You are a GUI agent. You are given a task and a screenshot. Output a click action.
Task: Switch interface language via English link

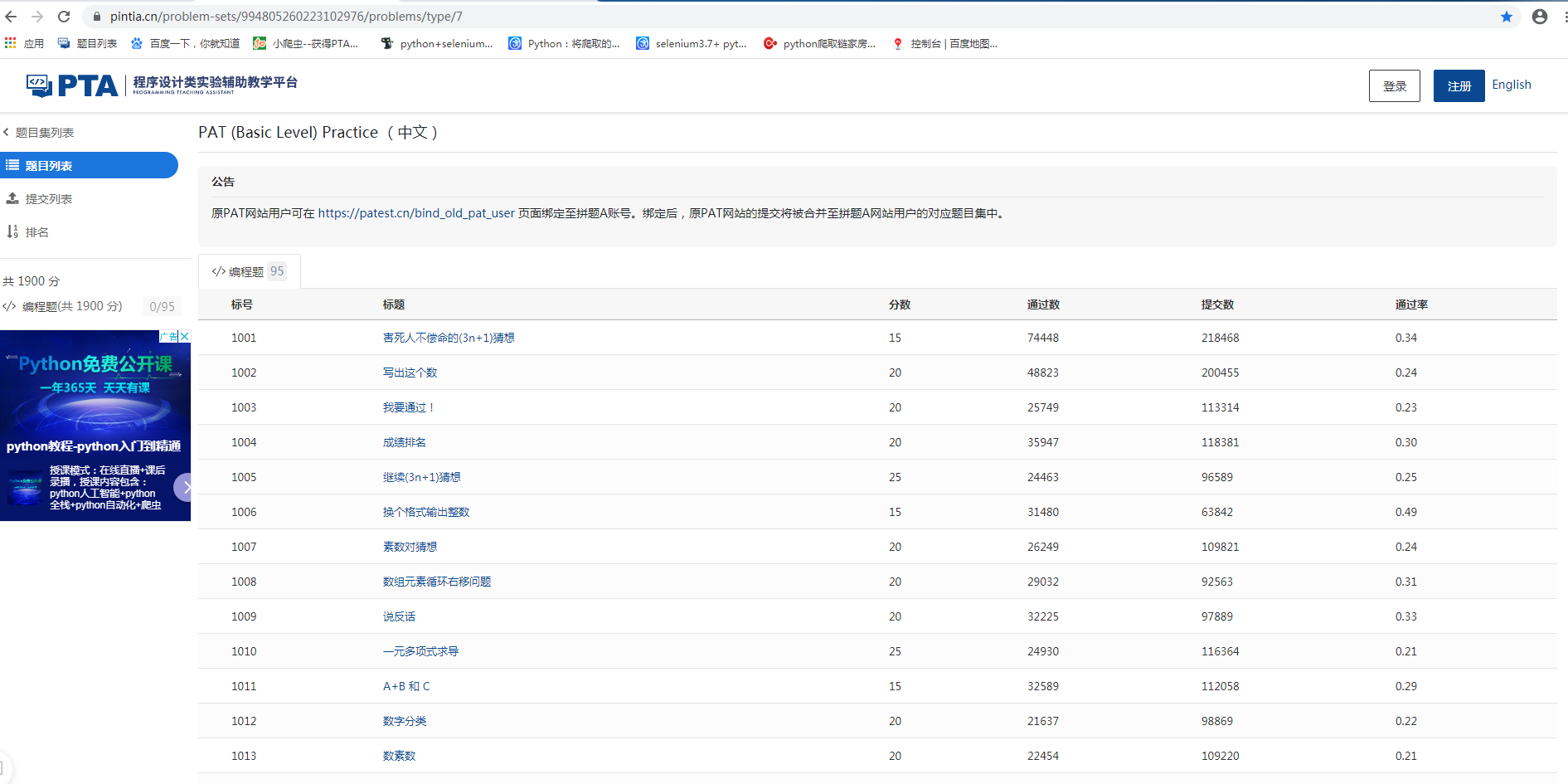pyautogui.click(x=1511, y=84)
